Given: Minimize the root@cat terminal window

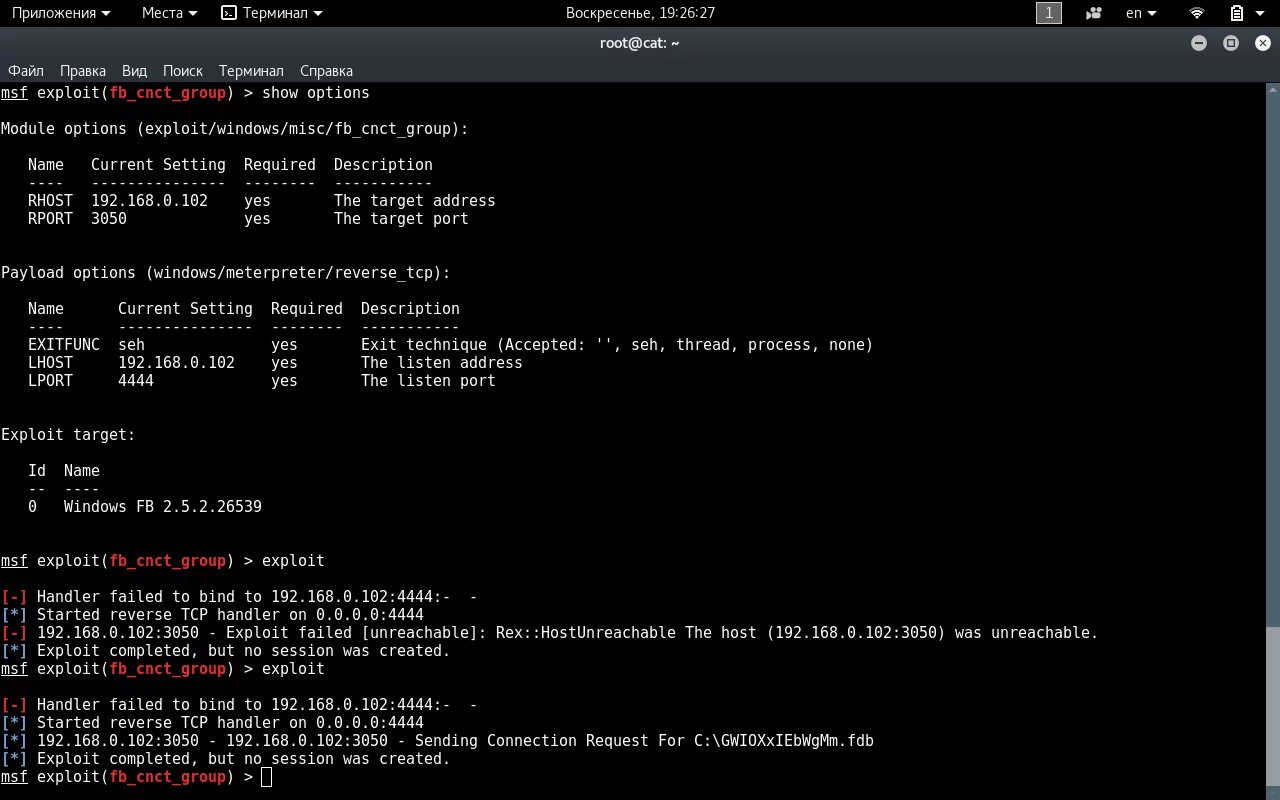Looking at the screenshot, I should (x=1199, y=43).
